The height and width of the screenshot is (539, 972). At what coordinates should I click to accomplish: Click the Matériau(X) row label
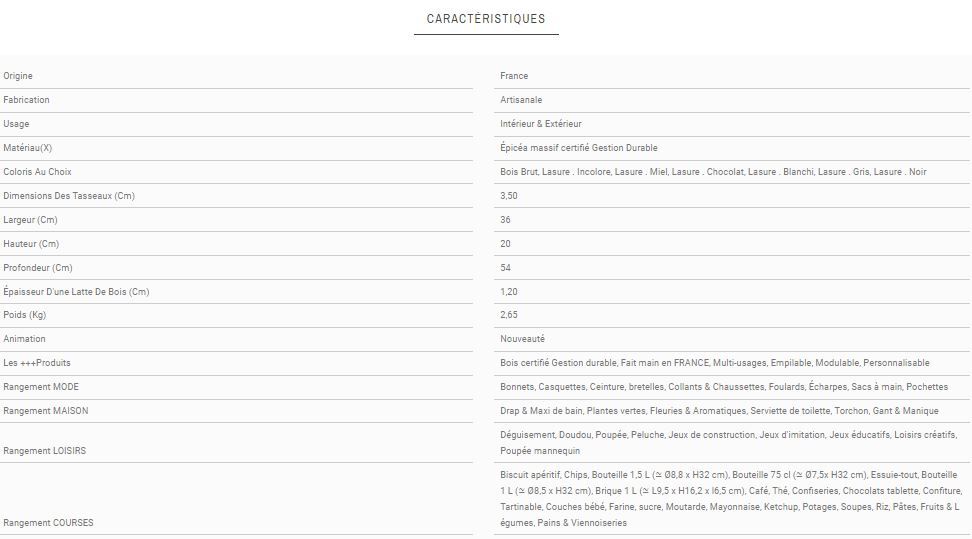click(28, 148)
